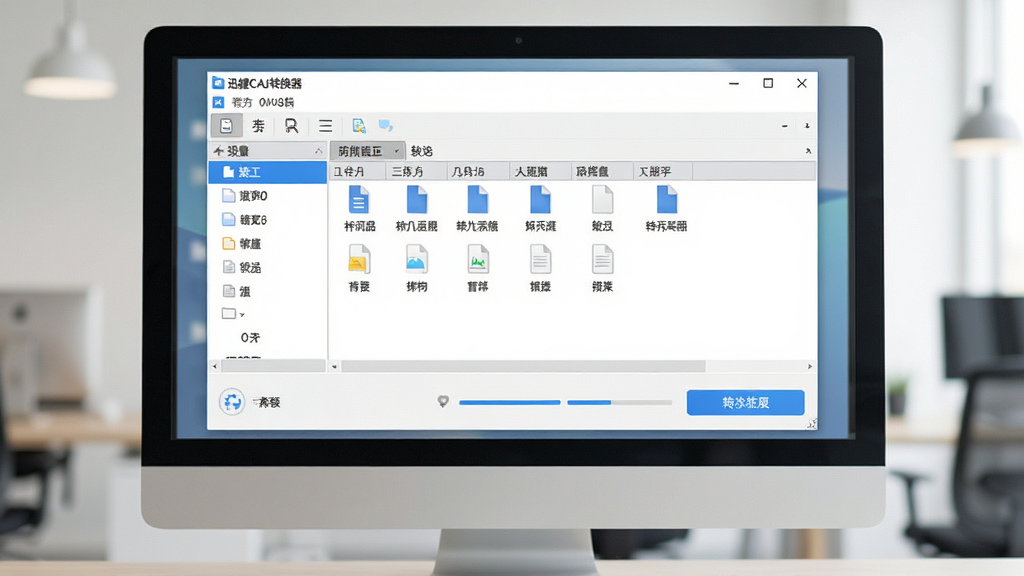Select the blue highlighted item in the sidebar
1024x576 pixels.
point(268,172)
